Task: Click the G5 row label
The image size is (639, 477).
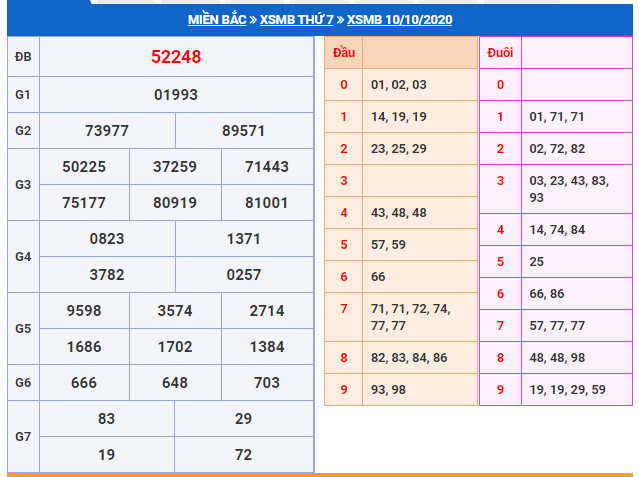Action: click(x=23, y=329)
